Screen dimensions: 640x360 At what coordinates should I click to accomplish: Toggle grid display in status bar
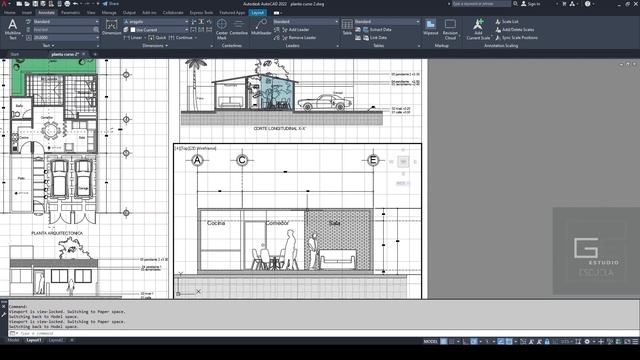(x=444, y=342)
